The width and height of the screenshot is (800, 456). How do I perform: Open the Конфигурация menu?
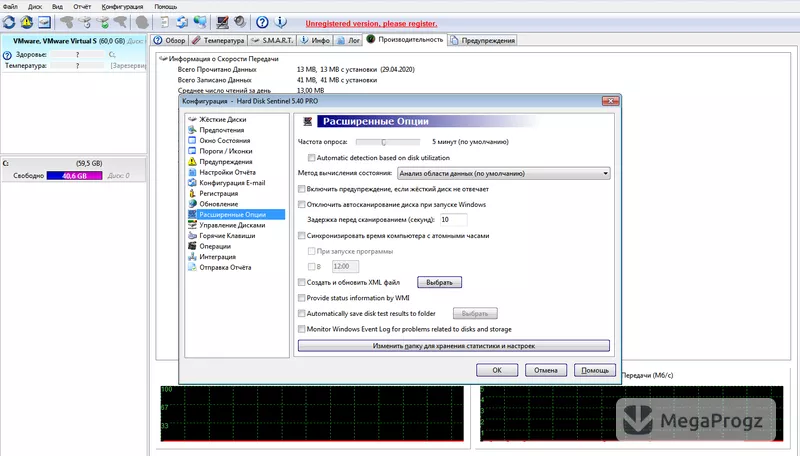click(x=122, y=7)
